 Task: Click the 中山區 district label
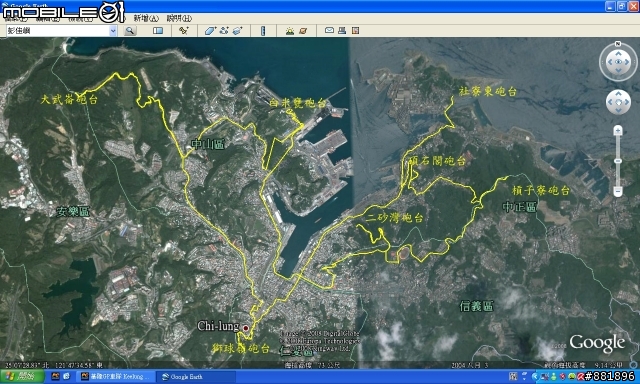point(208,144)
